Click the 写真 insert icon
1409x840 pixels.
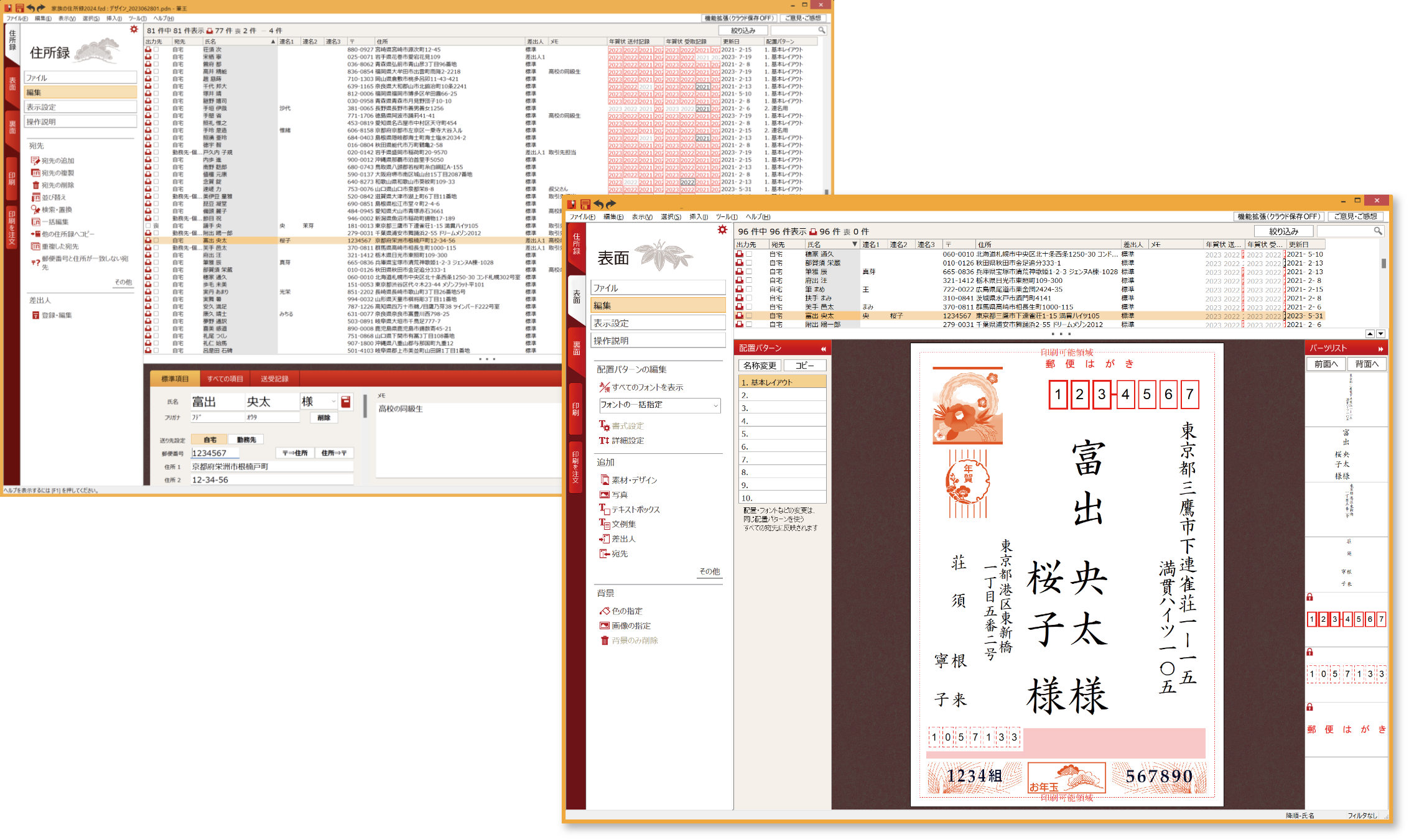point(604,495)
